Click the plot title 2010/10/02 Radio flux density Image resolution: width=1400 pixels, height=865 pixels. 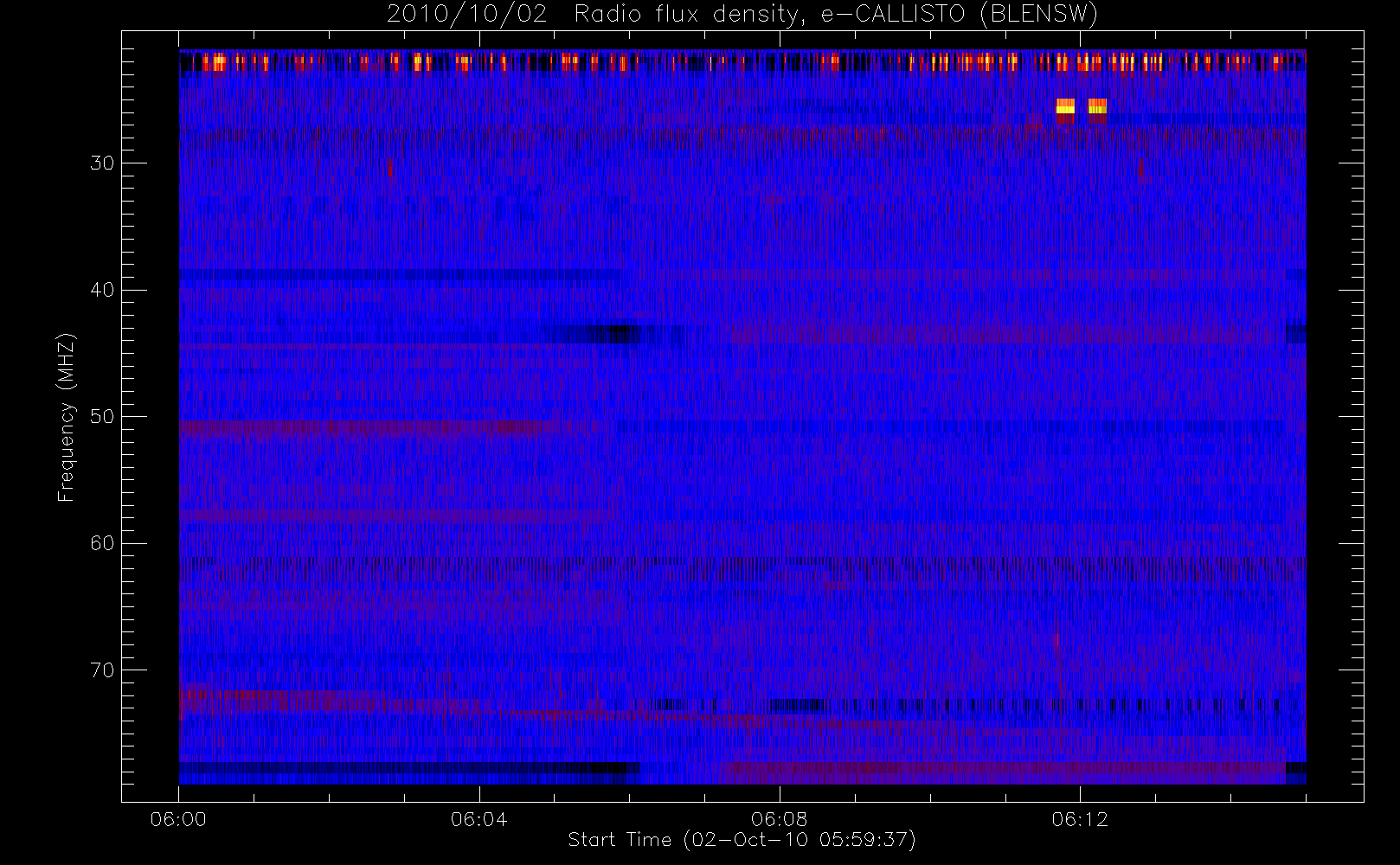tap(742, 15)
